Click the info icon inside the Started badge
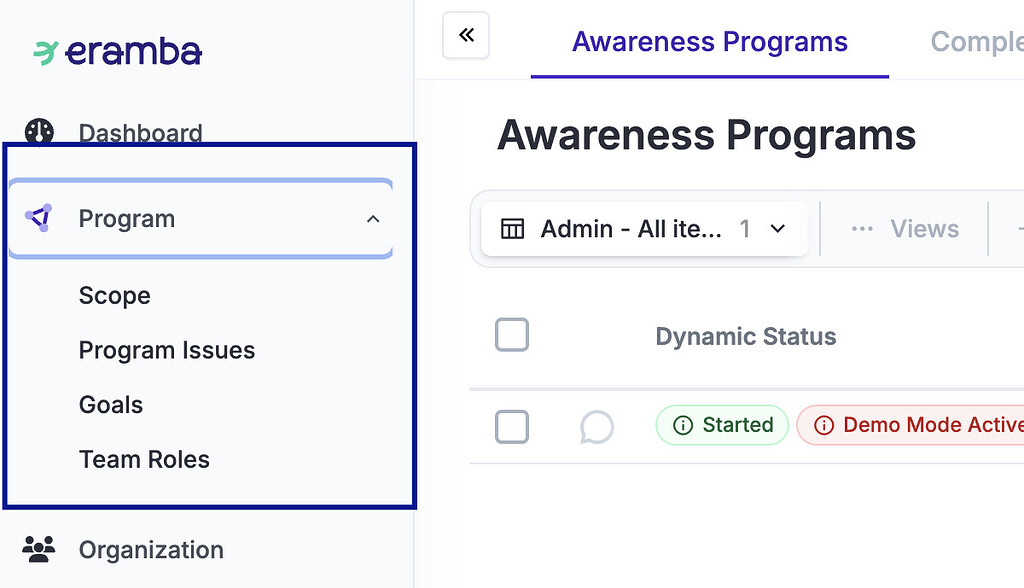Image resolution: width=1024 pixels, height=588 pixels. 684,425
